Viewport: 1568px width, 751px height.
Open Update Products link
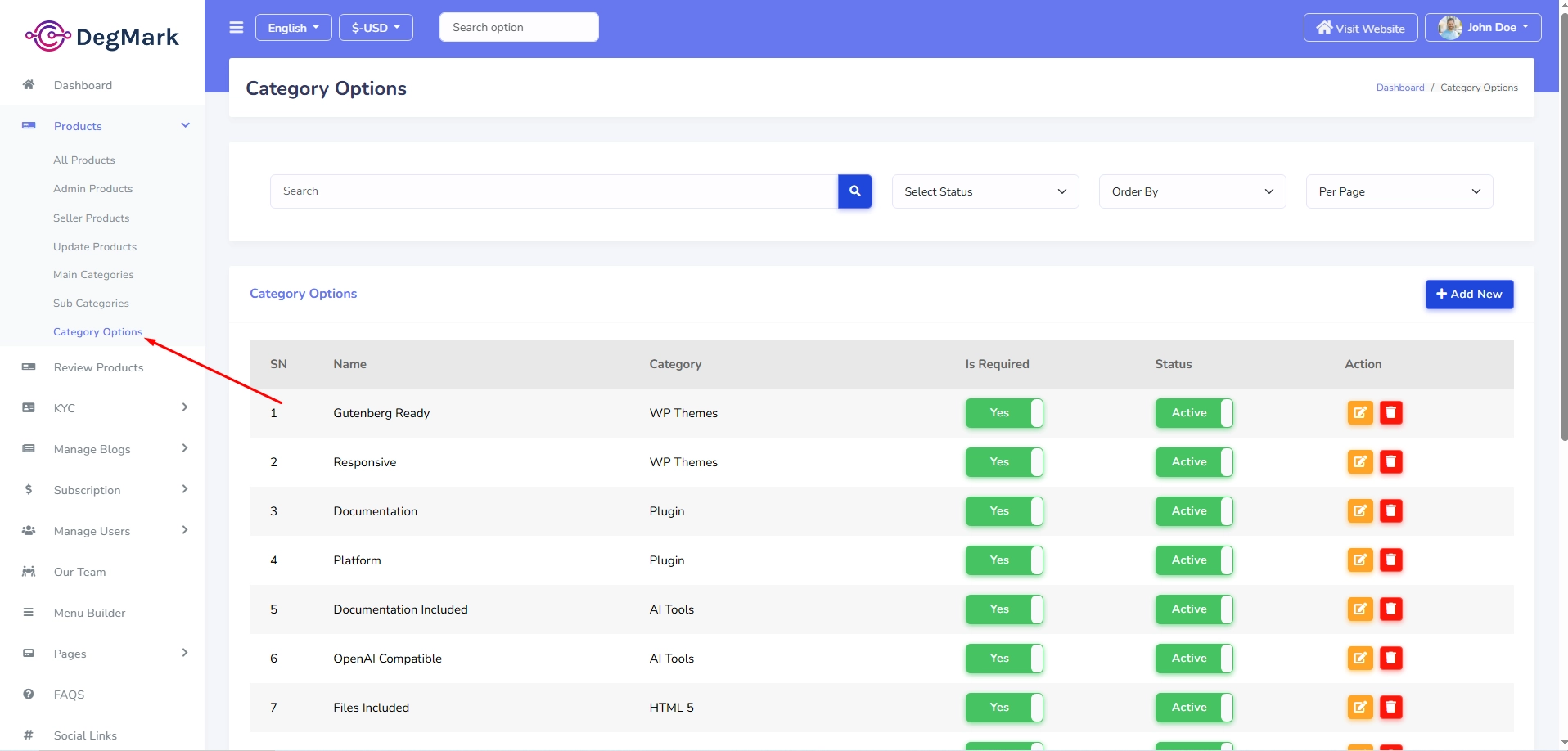pyautogui.click(x=95, y=247)
